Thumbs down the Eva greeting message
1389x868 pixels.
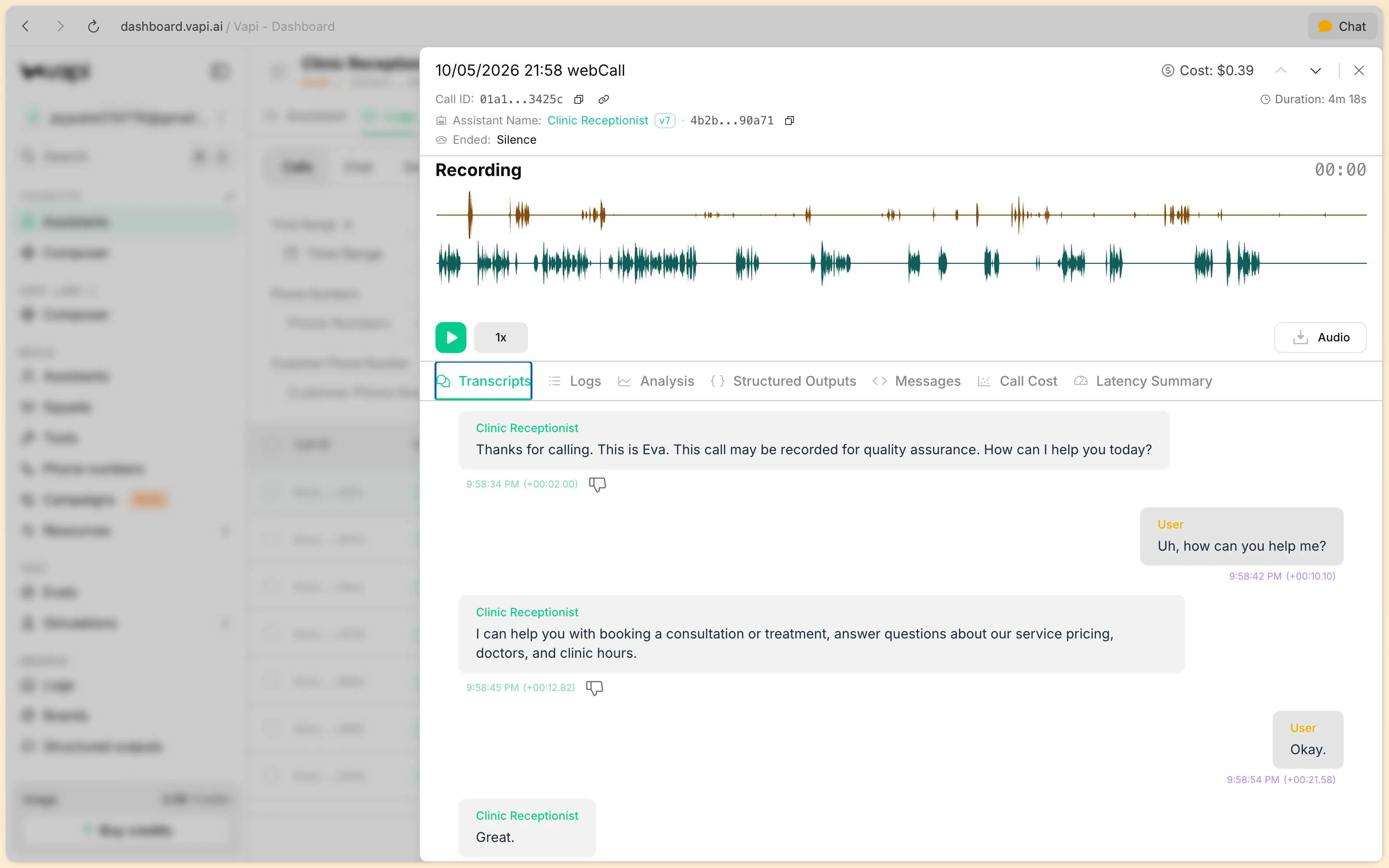coord(598,485)
